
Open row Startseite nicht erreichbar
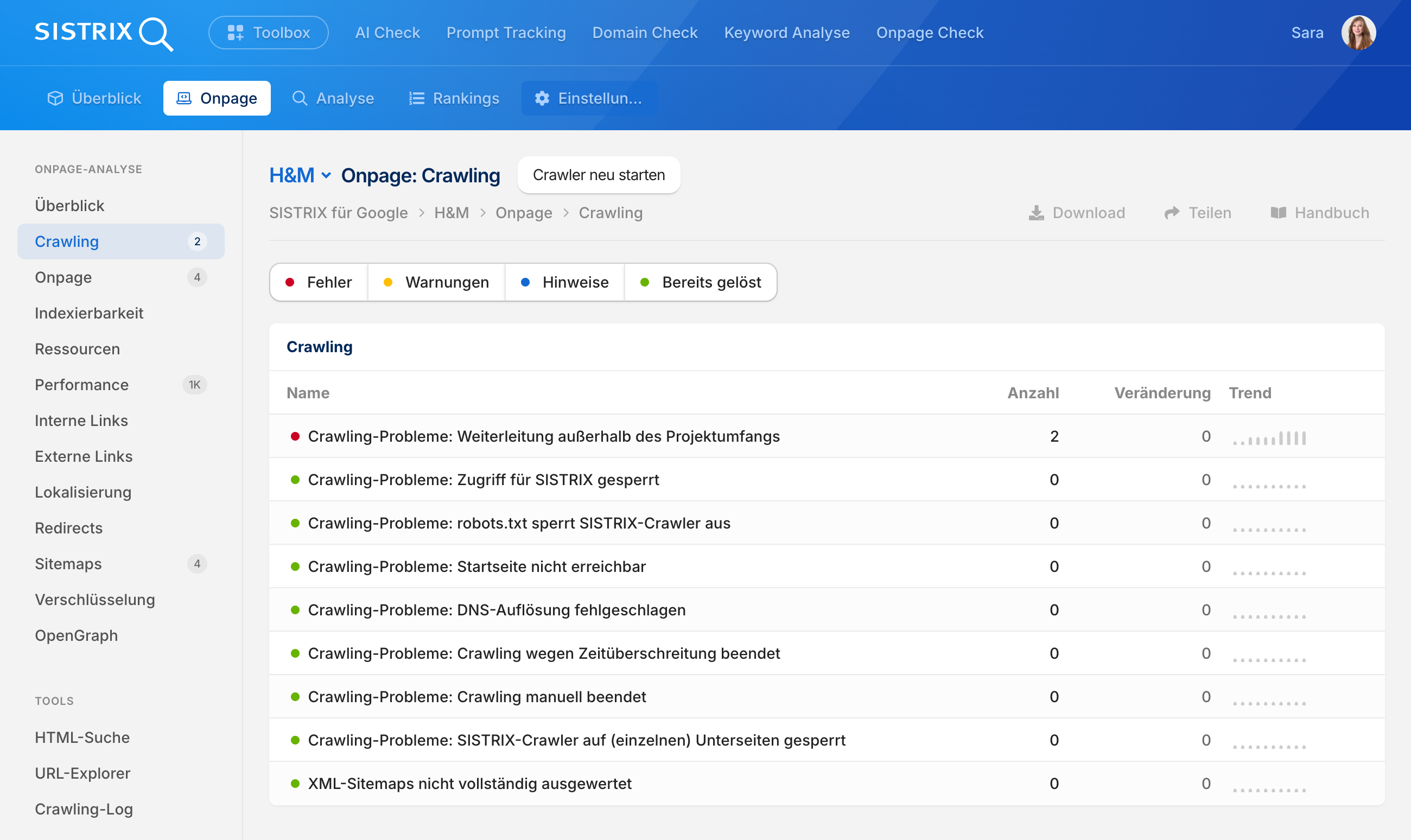pos(827,567)
